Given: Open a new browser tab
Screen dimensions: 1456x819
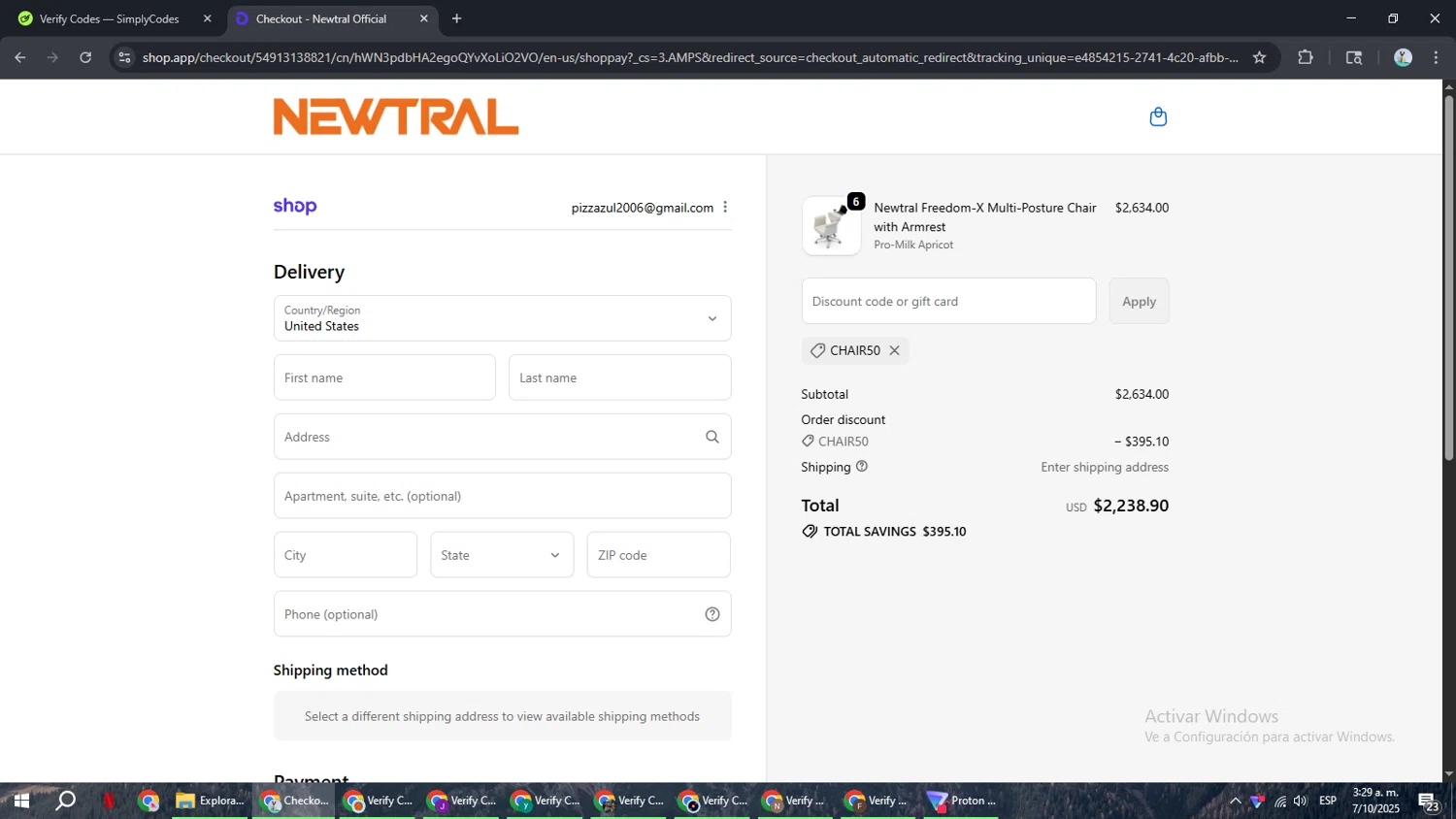Looking at the screenshot, I should click(x=456, y=18).
